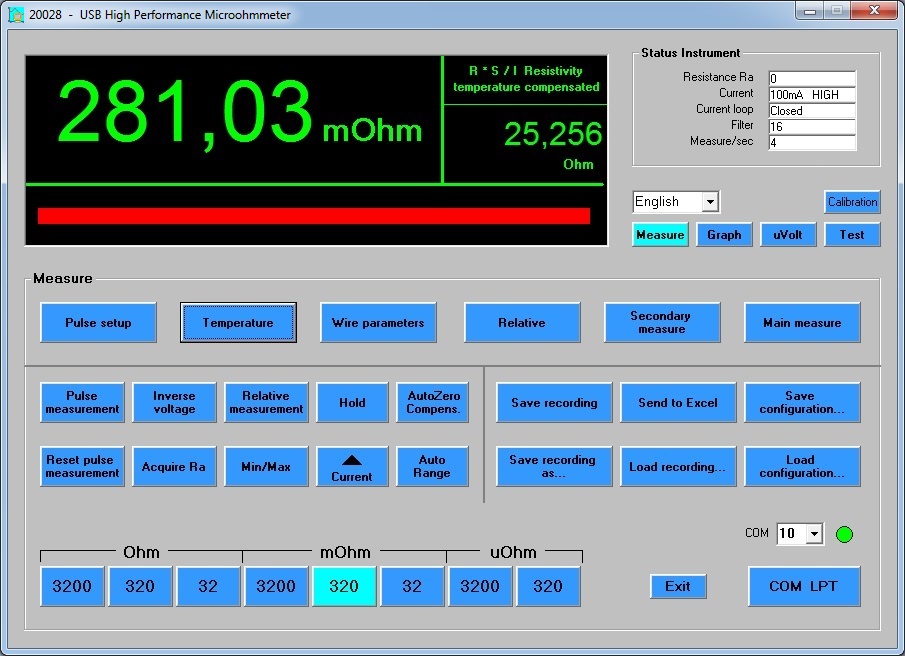Screen dimensions: 905x656
Task: Toggle Inverse voltage
Action: click(x=174, y=403)
